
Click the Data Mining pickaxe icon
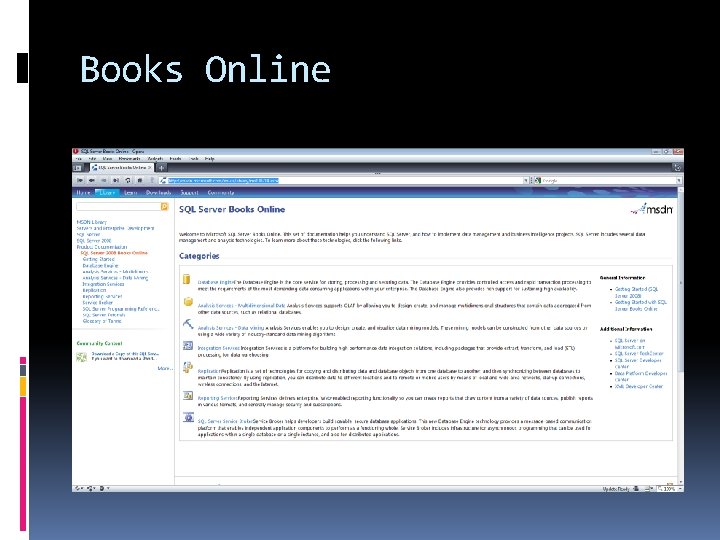pos(188,324)
